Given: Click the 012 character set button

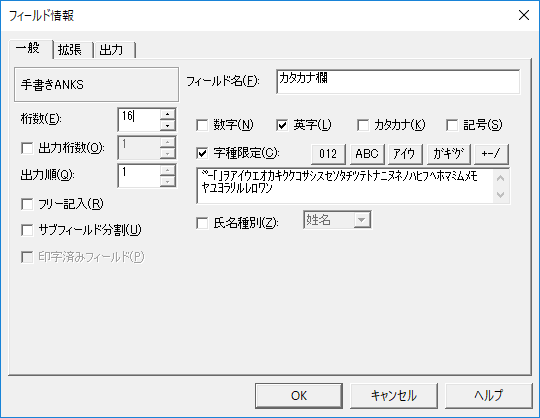Looking at the screenshot, I should click(328, 154).
